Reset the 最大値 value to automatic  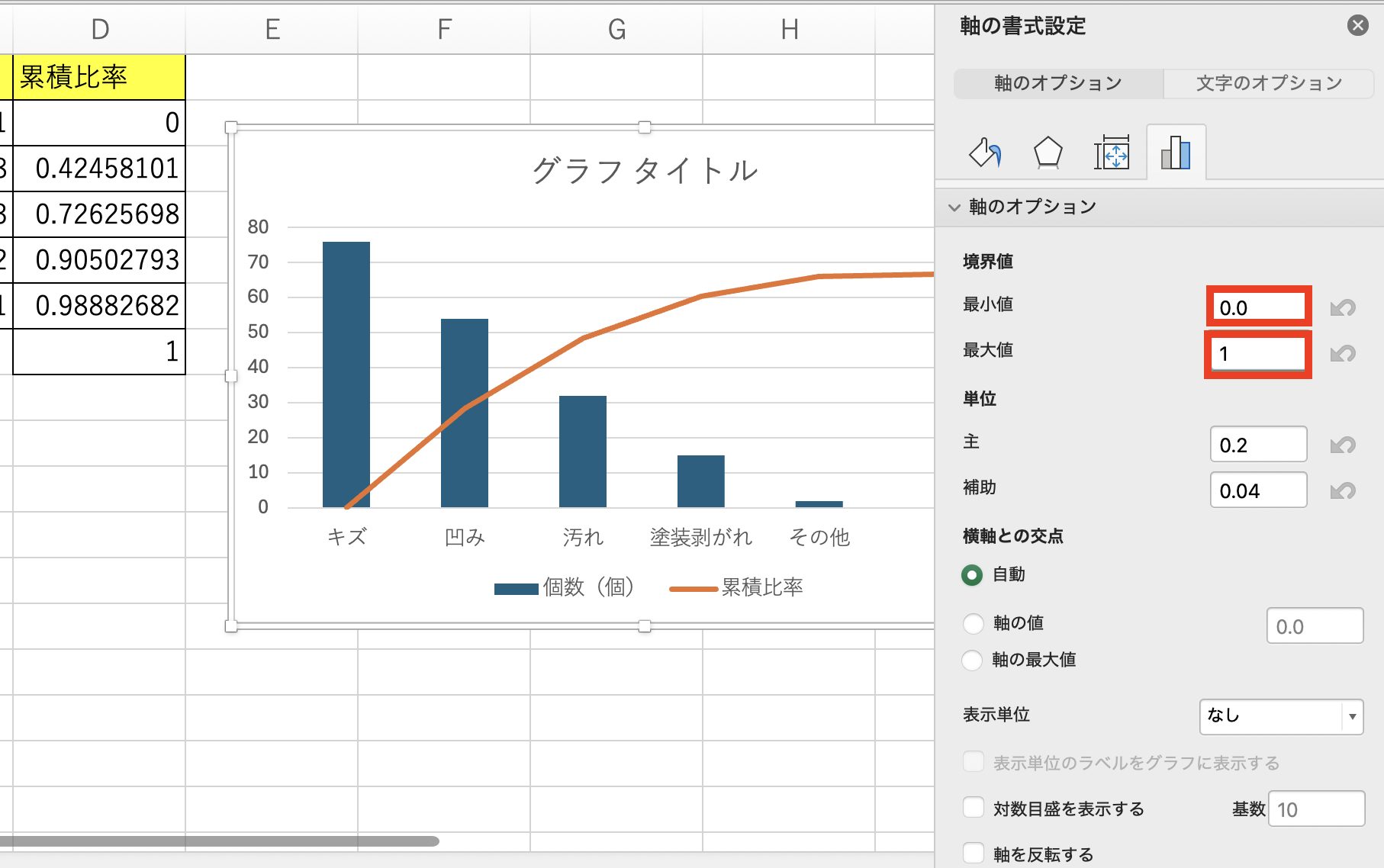coord(1343,354)
